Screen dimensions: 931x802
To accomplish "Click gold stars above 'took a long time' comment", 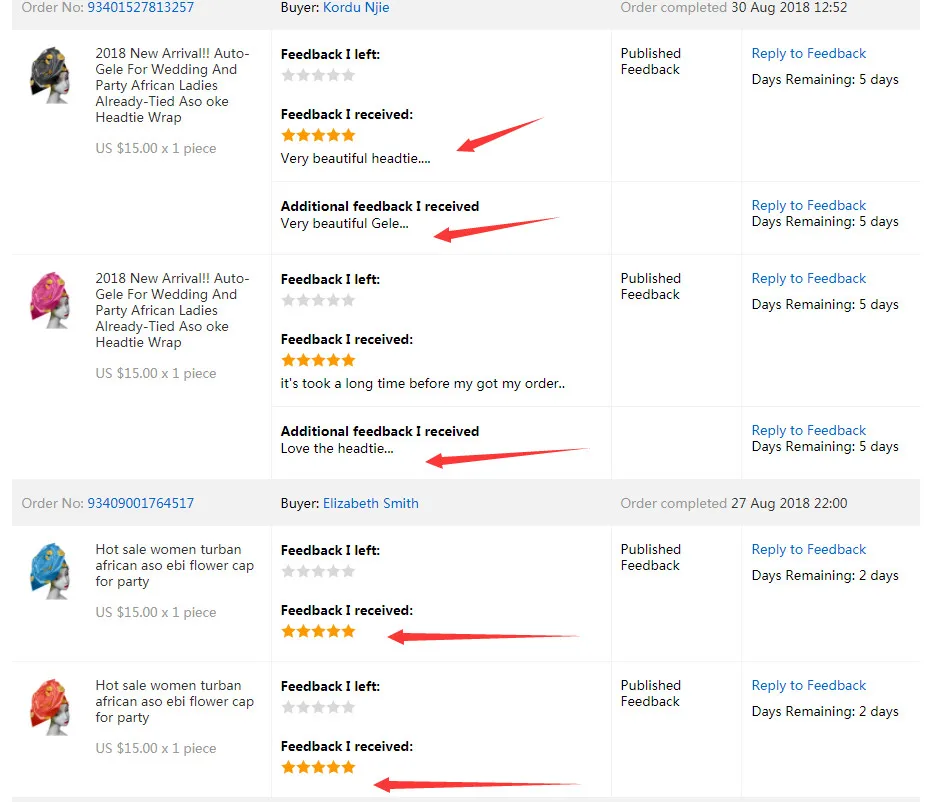I will [x=318, y=360].
